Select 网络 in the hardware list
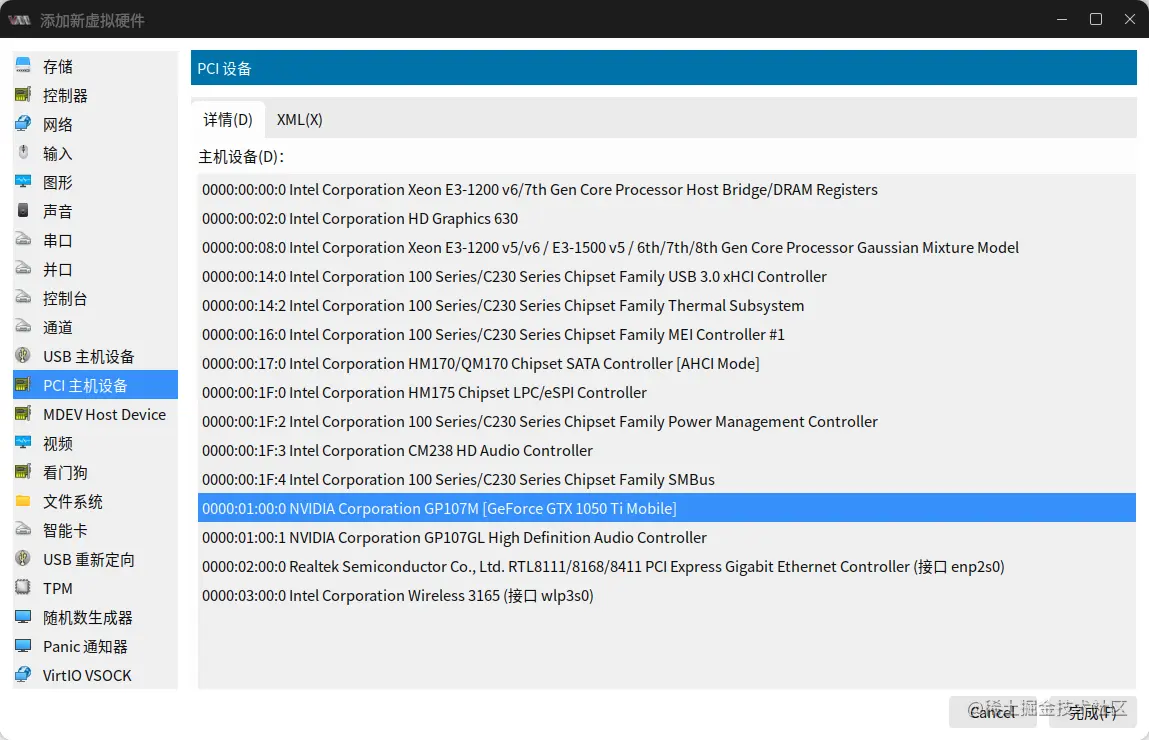This screenshot has width=1149, height=740. pyautogui.click(x=95, y=125)
